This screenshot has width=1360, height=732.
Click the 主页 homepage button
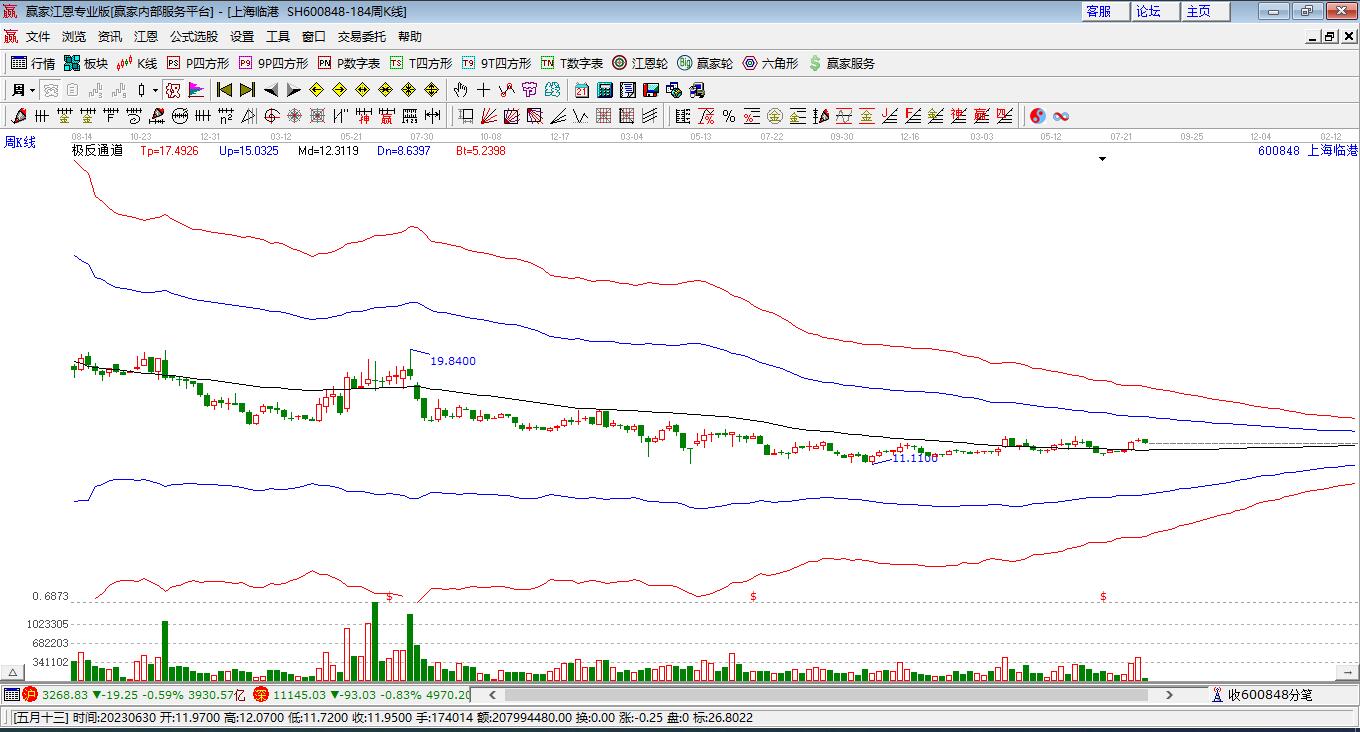coord(1205,11)
